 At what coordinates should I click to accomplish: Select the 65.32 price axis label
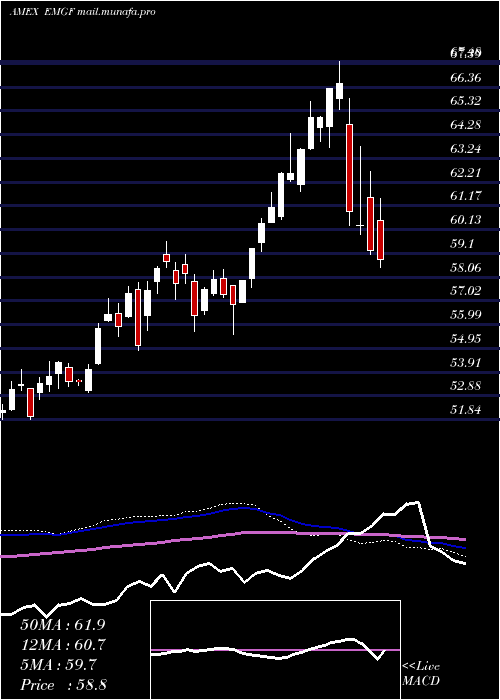coord(466,101)
